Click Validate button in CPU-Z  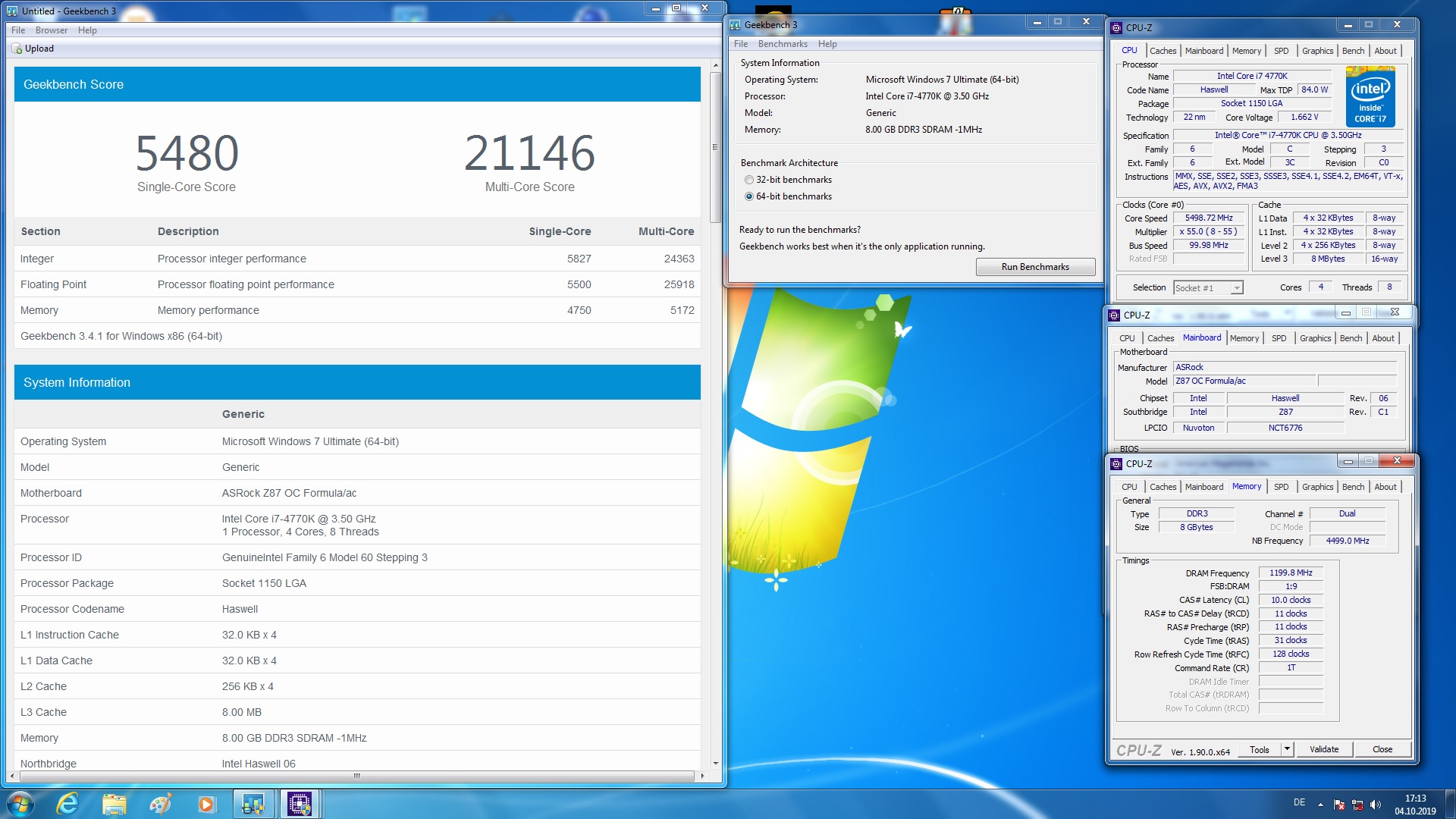point(1323,749)
